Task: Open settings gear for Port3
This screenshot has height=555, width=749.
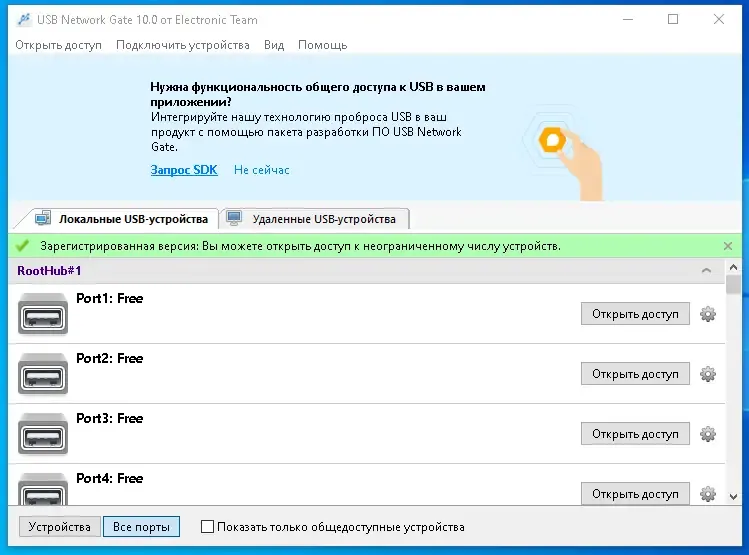Action: (708, 434)
